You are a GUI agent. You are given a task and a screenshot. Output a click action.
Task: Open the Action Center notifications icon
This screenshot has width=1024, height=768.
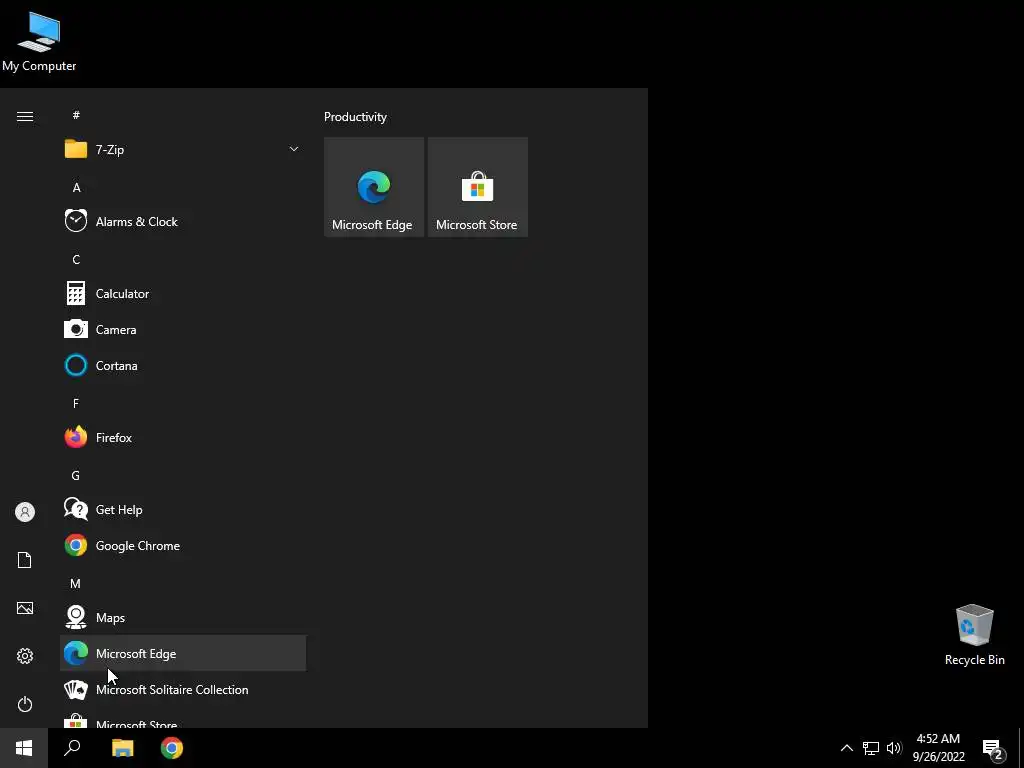coord(993,748)
